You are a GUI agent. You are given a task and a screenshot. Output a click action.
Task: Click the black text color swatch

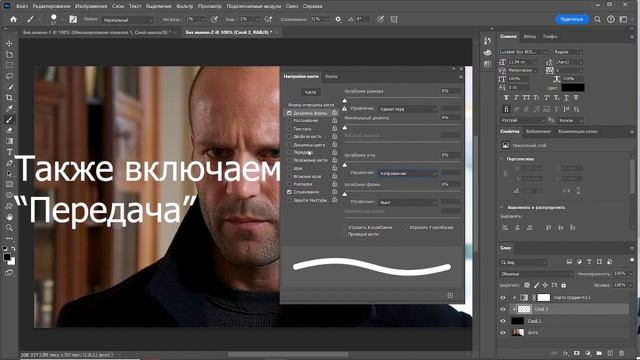point(573,87)
